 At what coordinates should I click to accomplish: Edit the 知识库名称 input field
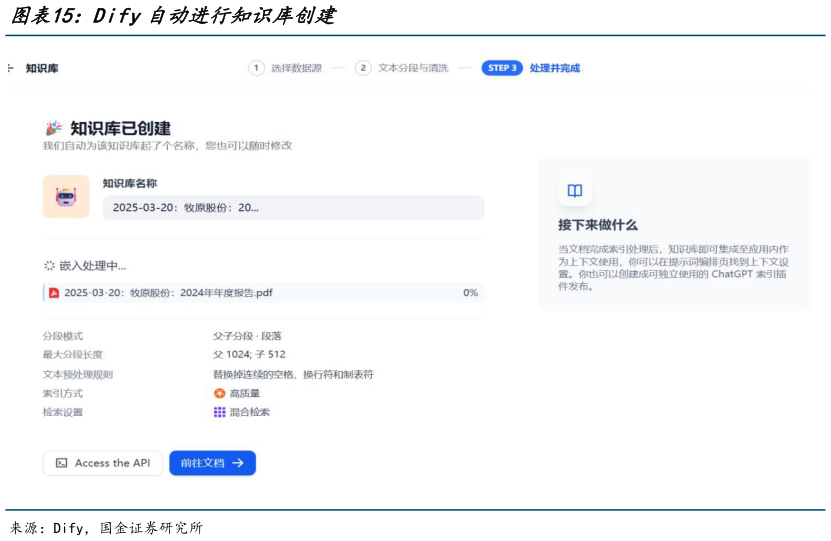point(293,208)
